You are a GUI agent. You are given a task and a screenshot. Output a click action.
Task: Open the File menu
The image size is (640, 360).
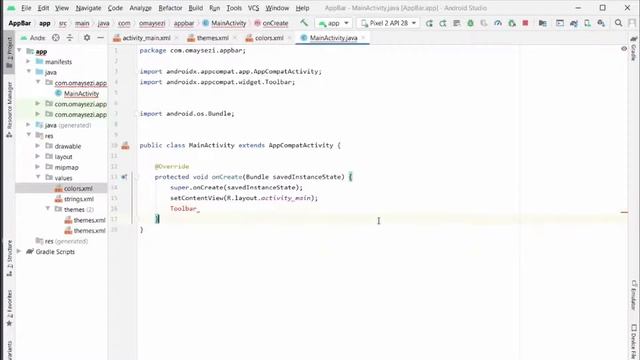click(x=26, y=8)
